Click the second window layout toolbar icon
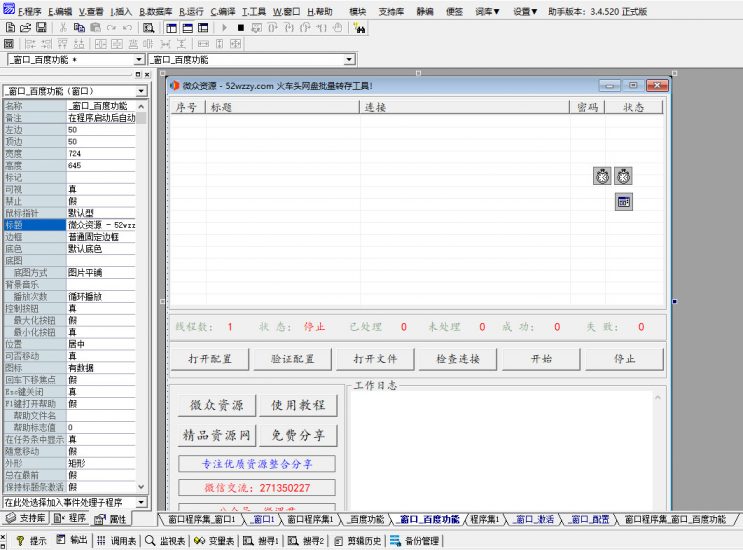 pyautogui.click(x=188, y=28)
